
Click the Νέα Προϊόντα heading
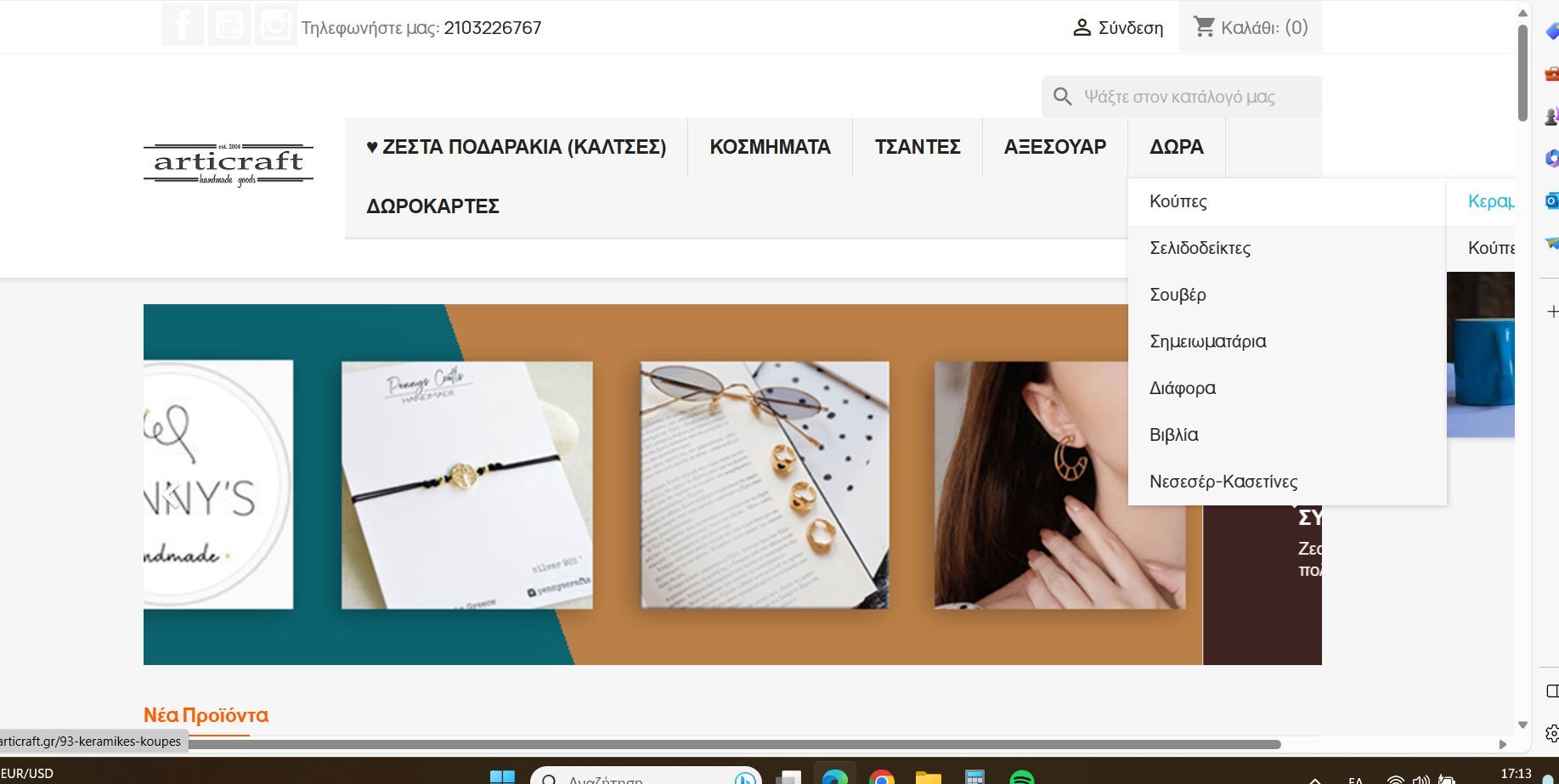[x=206, y=715]
